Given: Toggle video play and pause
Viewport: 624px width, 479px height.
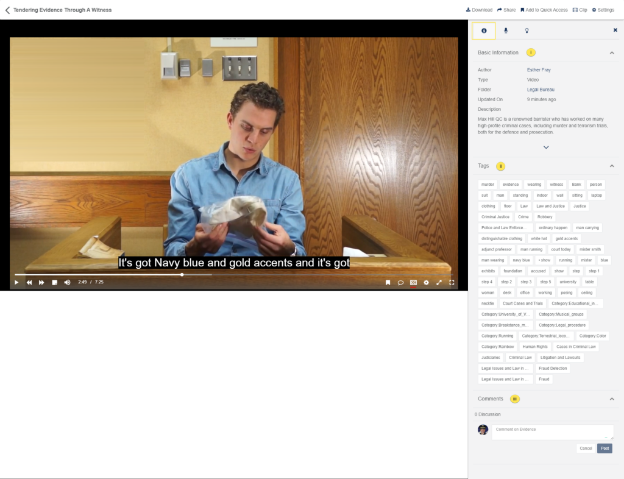Looking at the screenshot, I should pos(16,282).
